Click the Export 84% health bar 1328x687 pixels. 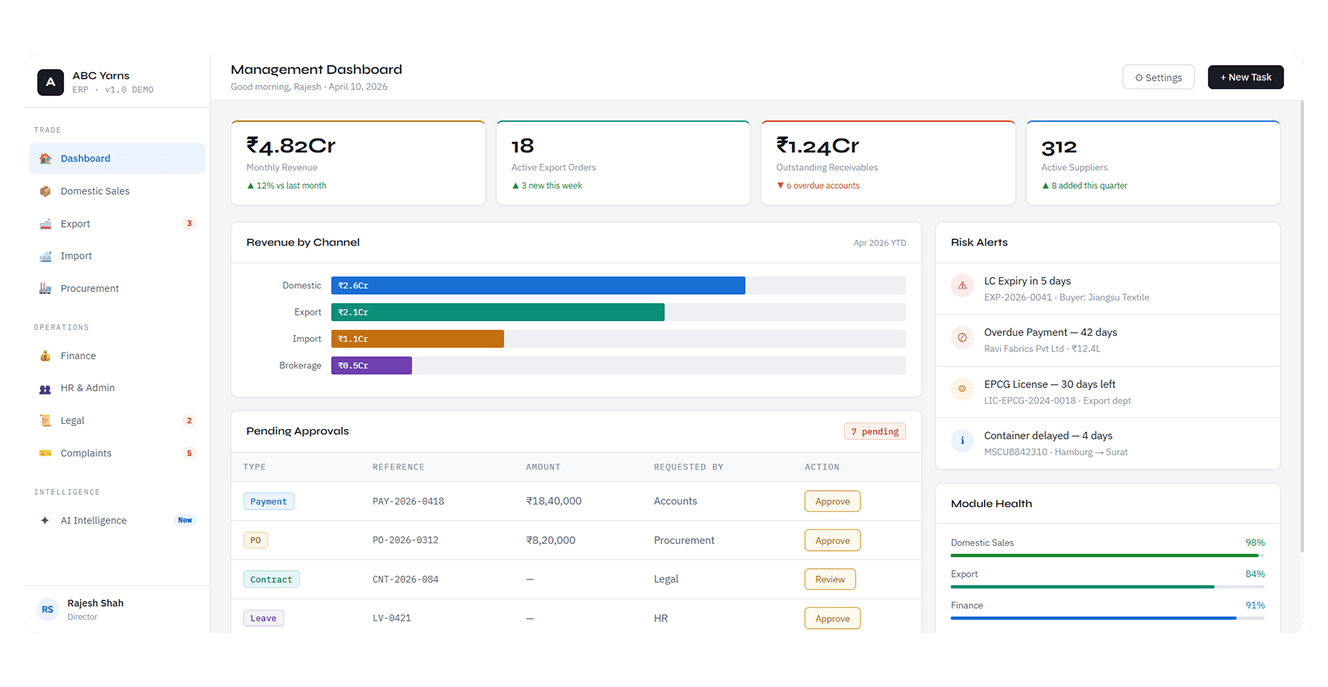(x=1107, y=586)
